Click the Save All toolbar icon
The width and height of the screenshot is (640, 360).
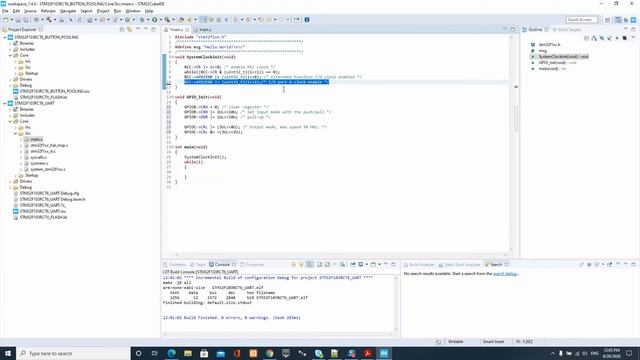click(26, 20)
